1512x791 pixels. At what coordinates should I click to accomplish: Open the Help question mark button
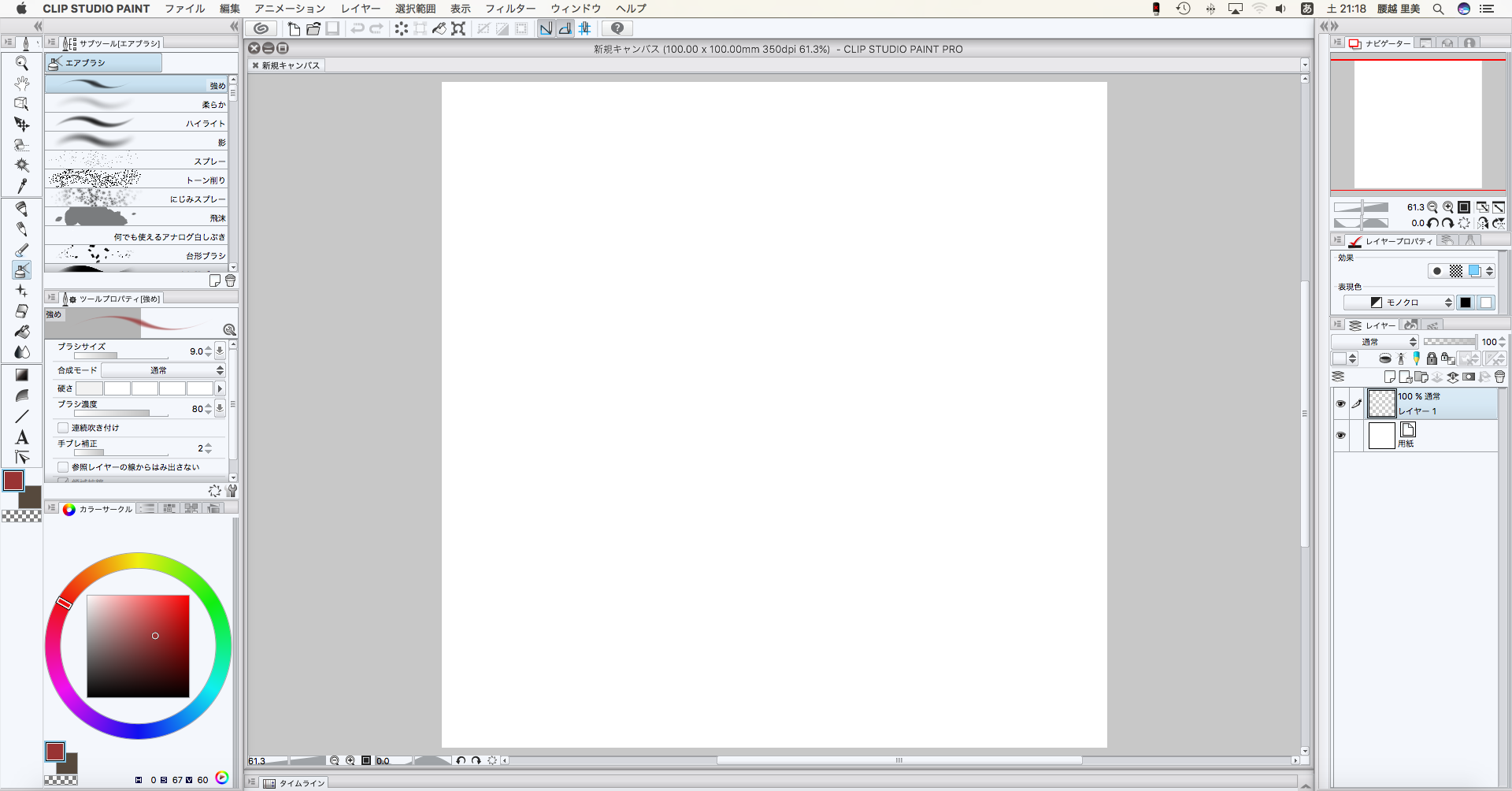coord(617,28)
